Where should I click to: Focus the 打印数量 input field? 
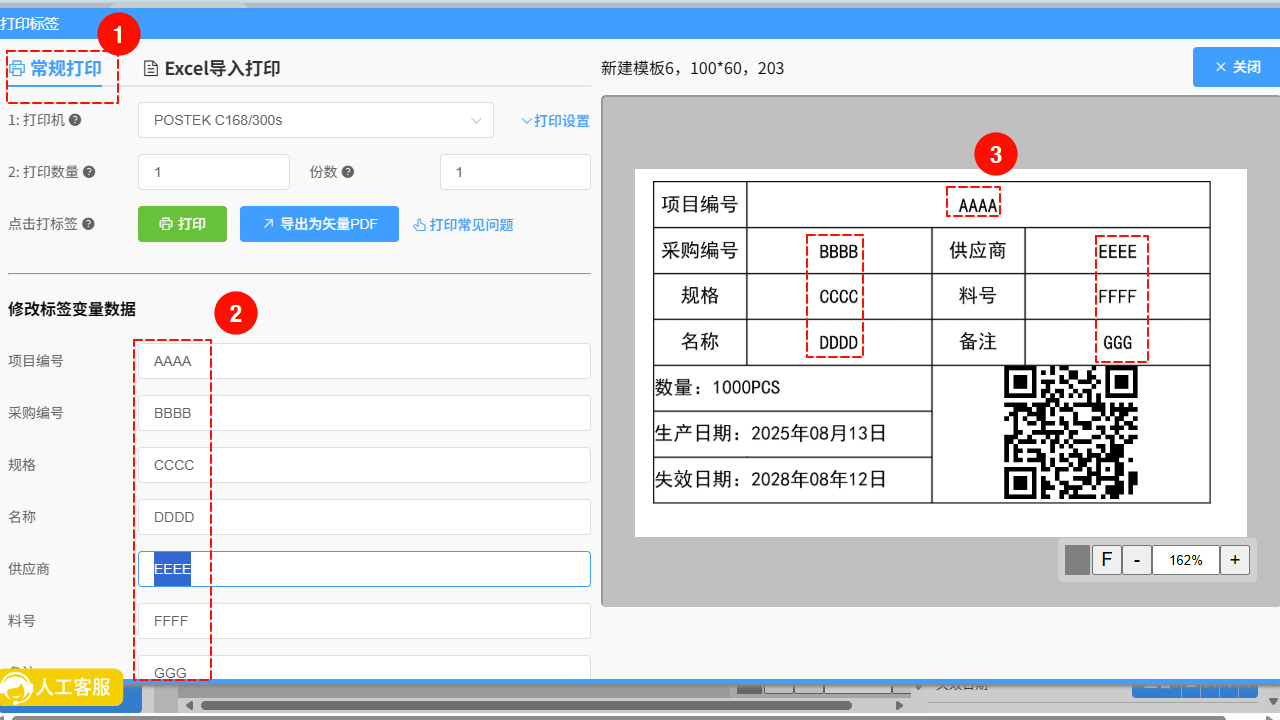[x=214, y=172]
